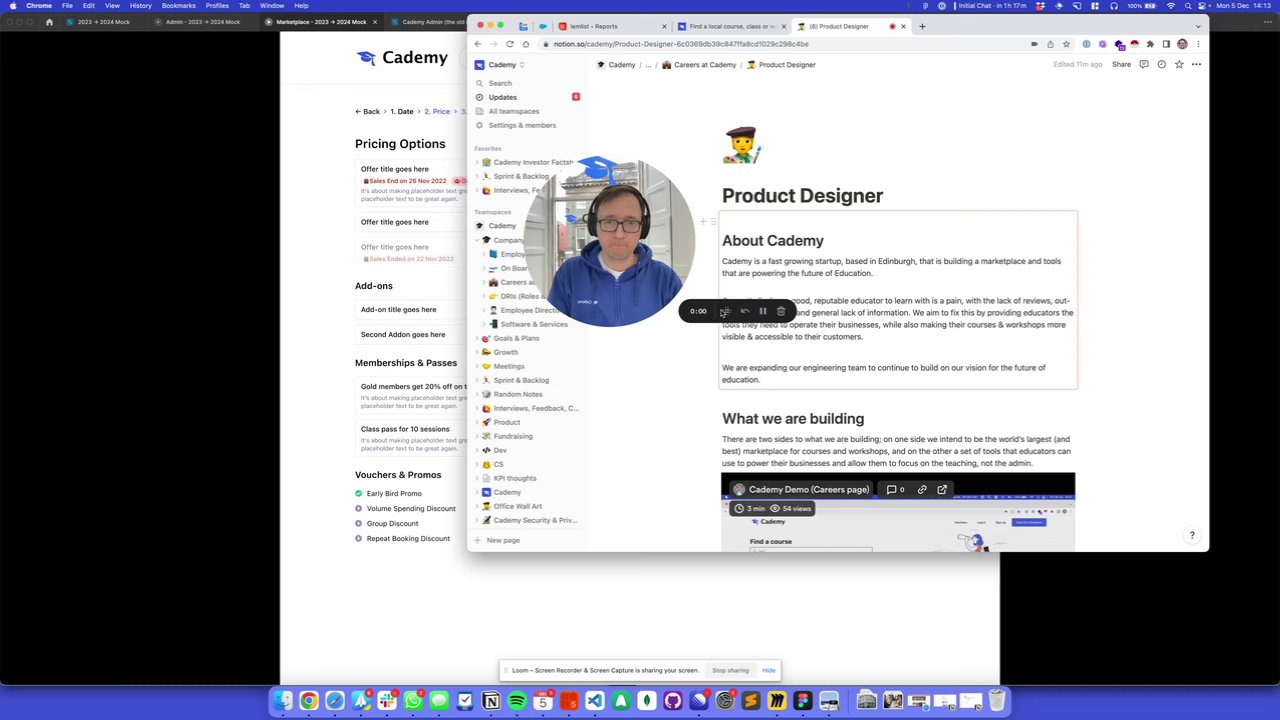Screen dimensions: 1280x720
Task: Restart the Loom recording with the undo arrow icon
Action: [744, 311]
